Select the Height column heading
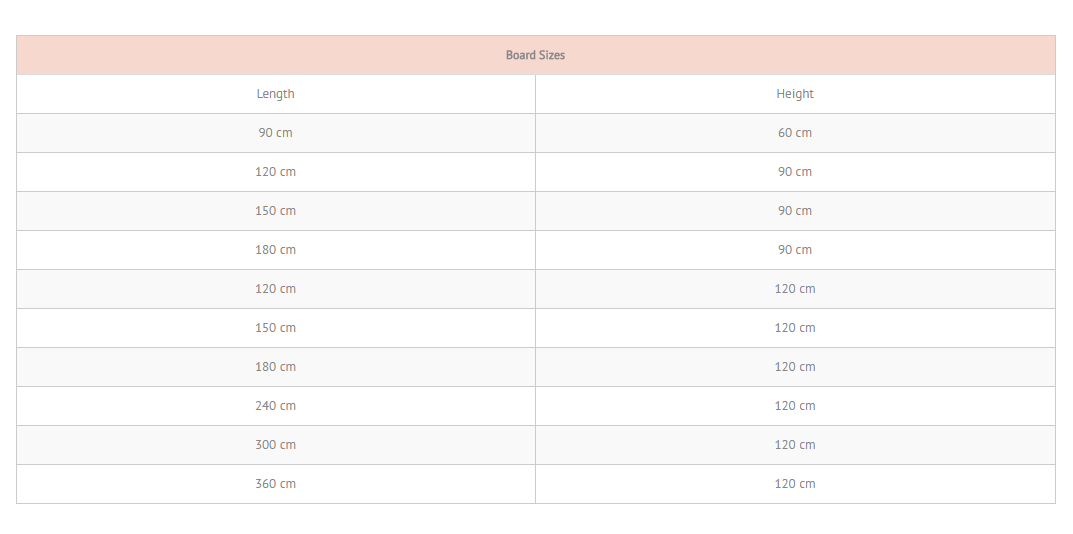Image resolution: width=1073 pixels, height=534 pixels. (795, 94)
